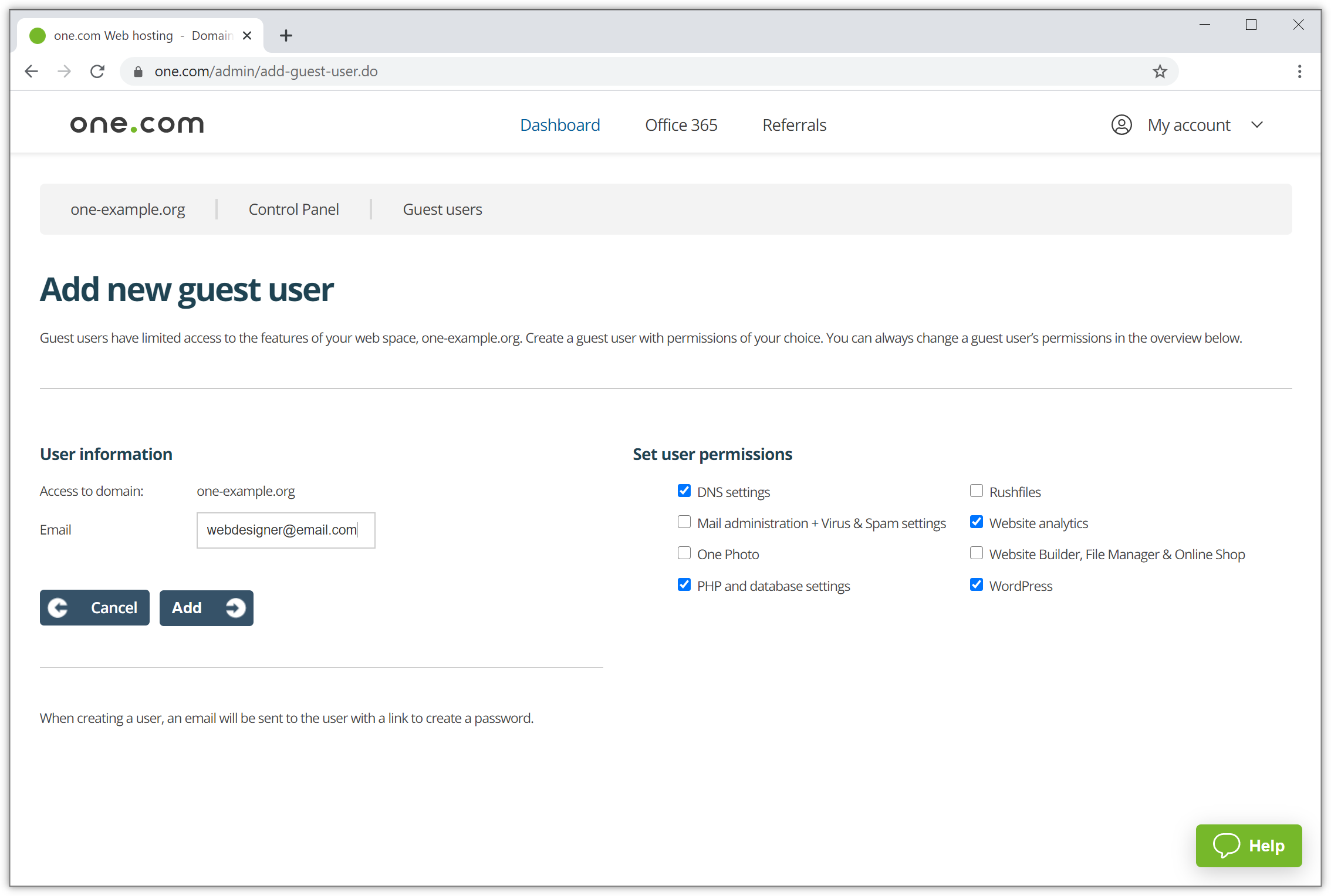This screenshot has height=896, width=1331.
Task: Click the Cancel button back-arrow icon
Action: [x=61, y=607]
